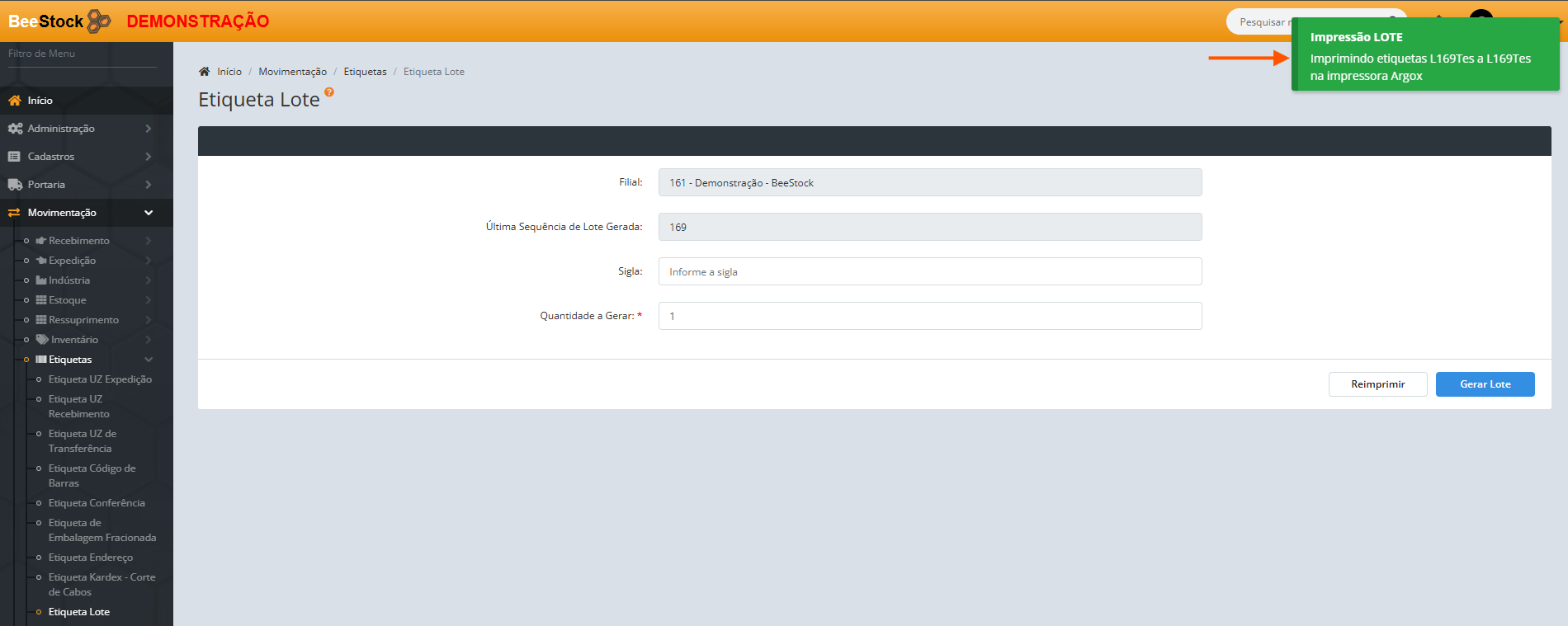Click the Início house icon in sidebar
The image size is (1568, 626).
[15, 101]
